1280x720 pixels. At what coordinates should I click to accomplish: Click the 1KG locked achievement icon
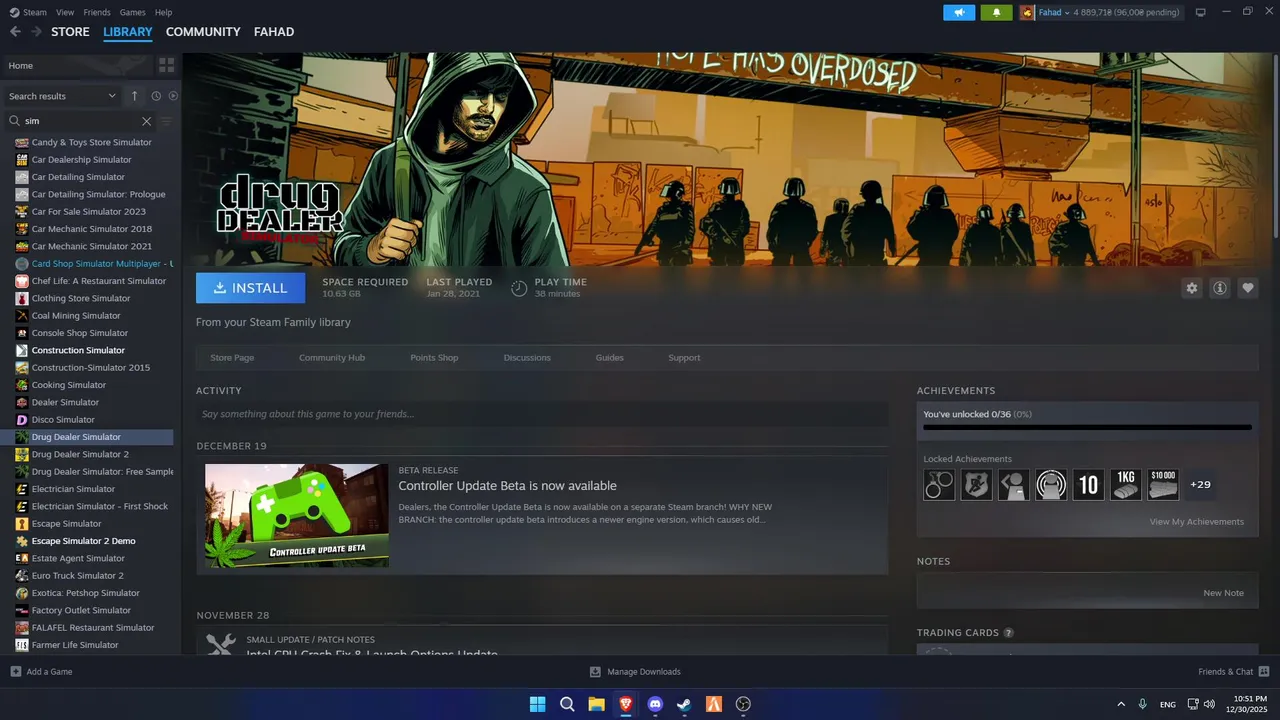point(1126,485)
